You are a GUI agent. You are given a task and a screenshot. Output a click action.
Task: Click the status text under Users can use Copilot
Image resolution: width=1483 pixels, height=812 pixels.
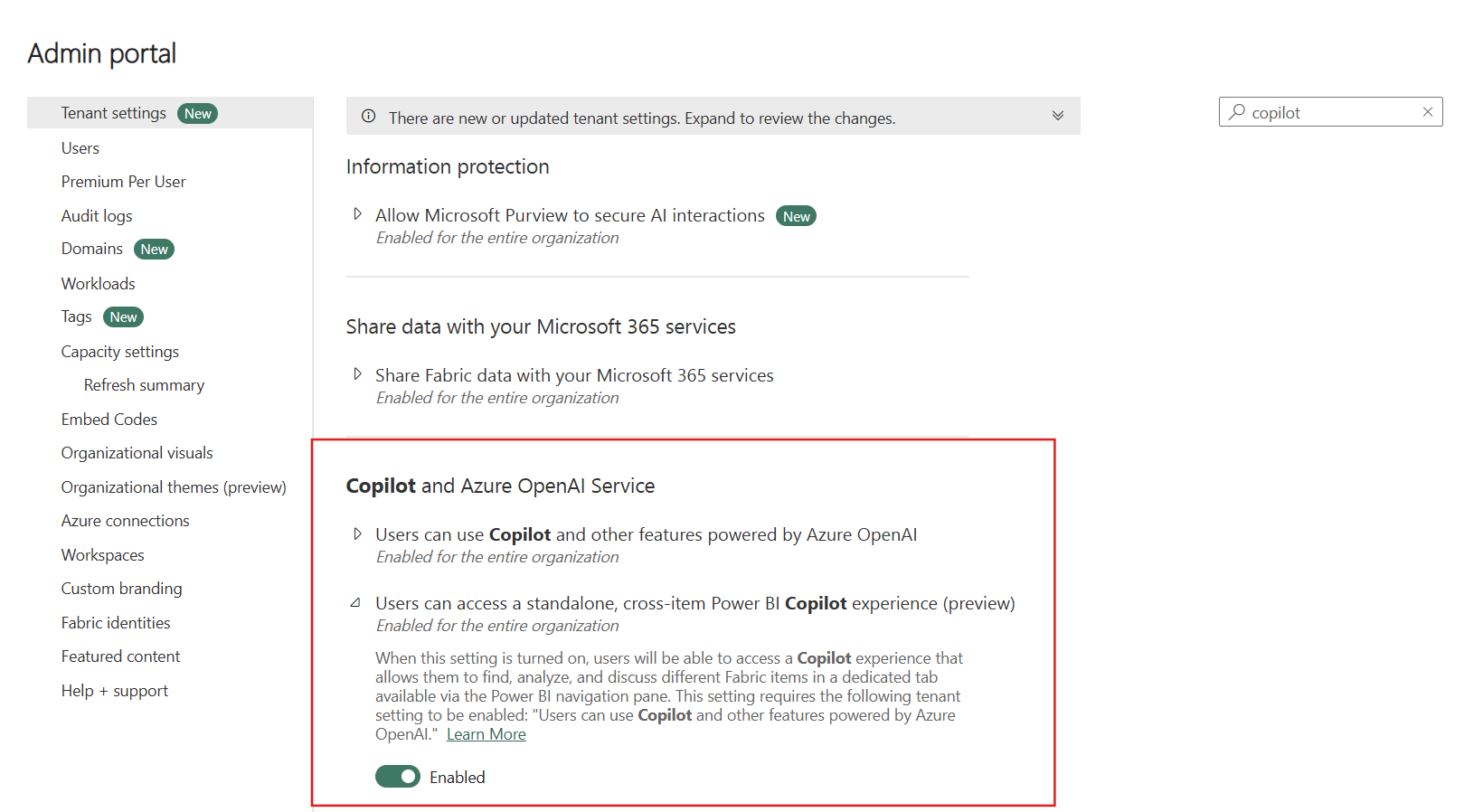(497, 557)
